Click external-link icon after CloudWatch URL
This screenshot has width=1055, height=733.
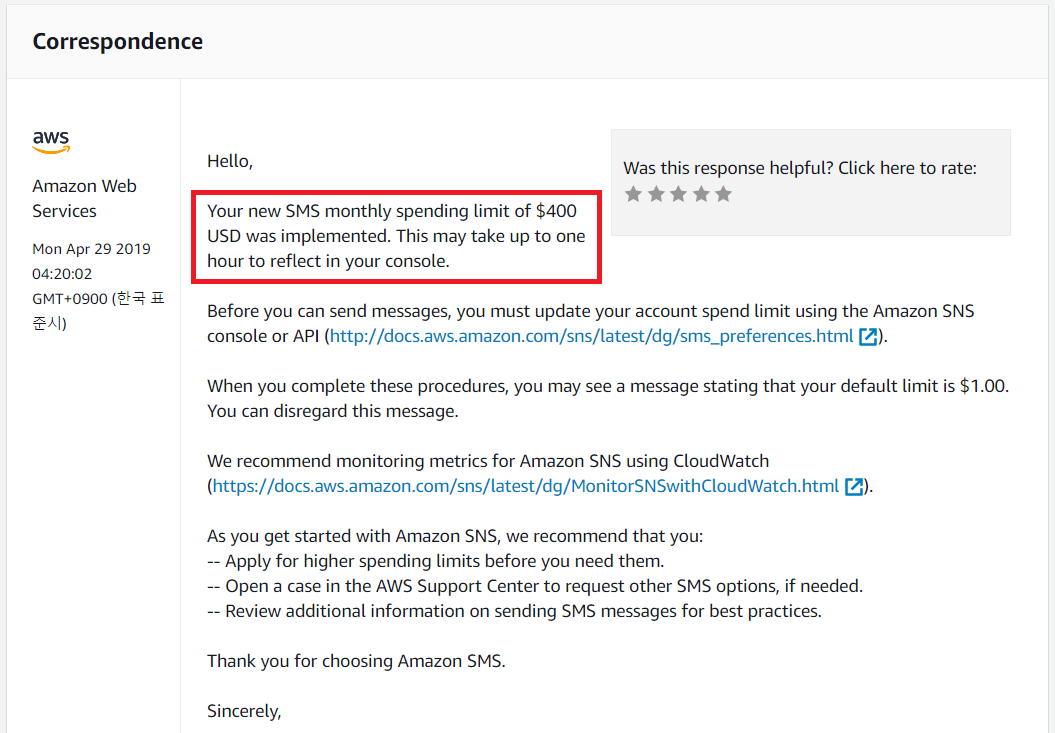tap(854, 487)
